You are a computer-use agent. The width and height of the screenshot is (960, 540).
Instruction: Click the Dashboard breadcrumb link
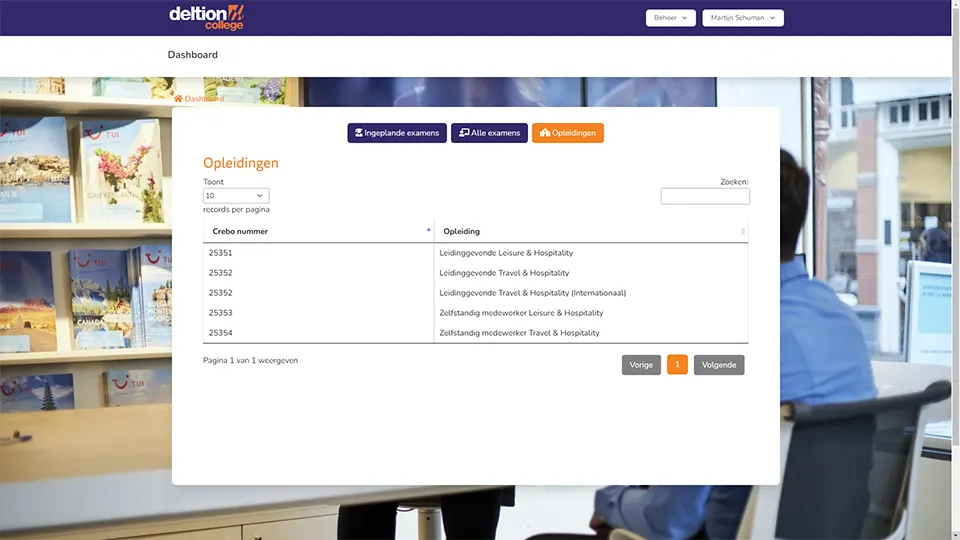[x=204, y=99]
